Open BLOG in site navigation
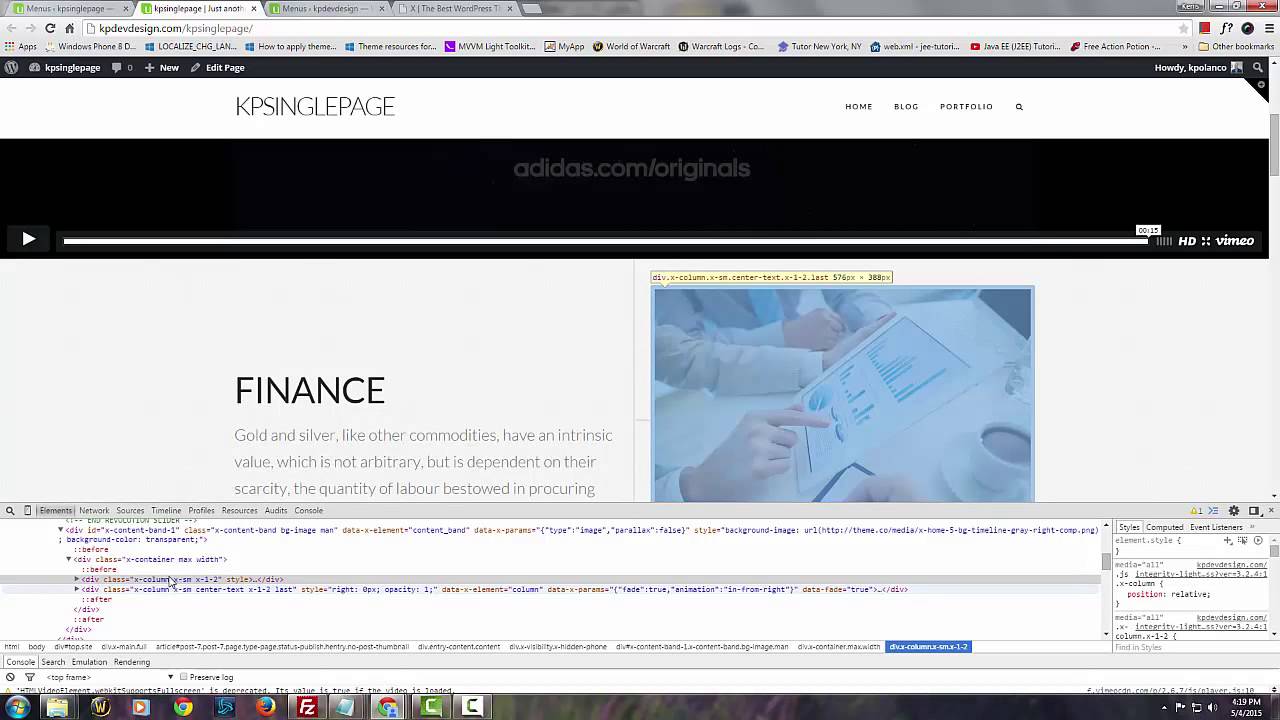 906,106
